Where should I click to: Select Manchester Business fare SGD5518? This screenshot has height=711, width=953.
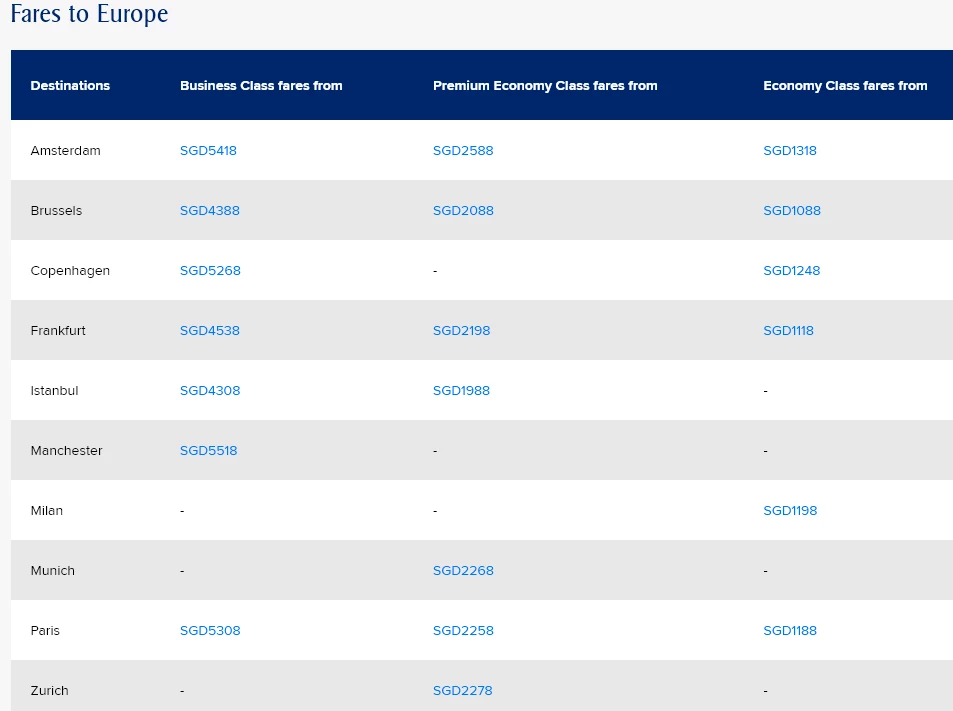tap(208, 451)
